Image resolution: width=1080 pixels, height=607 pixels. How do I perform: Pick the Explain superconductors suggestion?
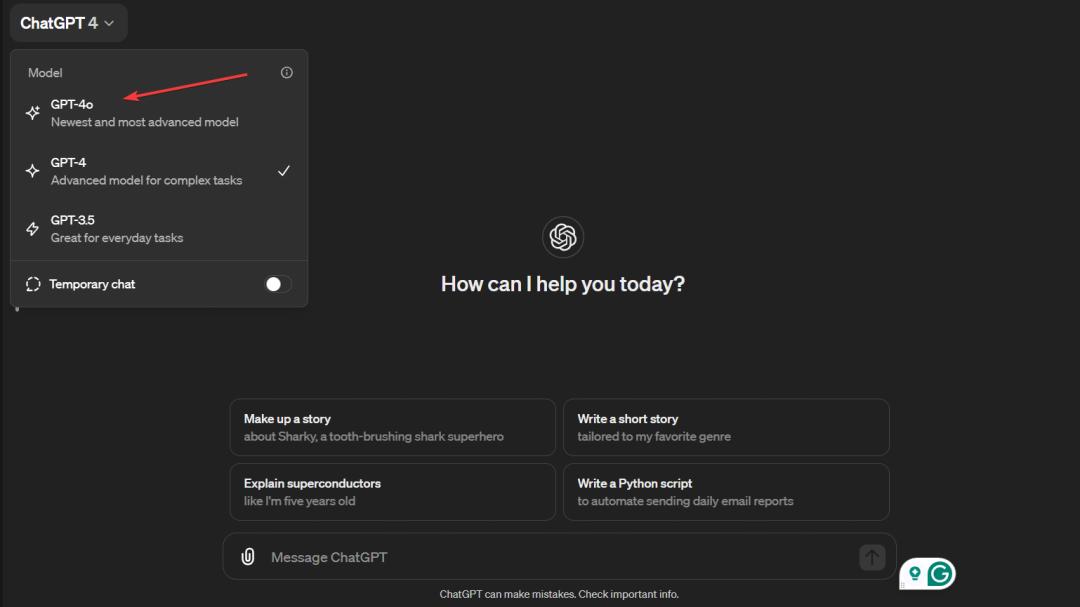click(392, 491)
